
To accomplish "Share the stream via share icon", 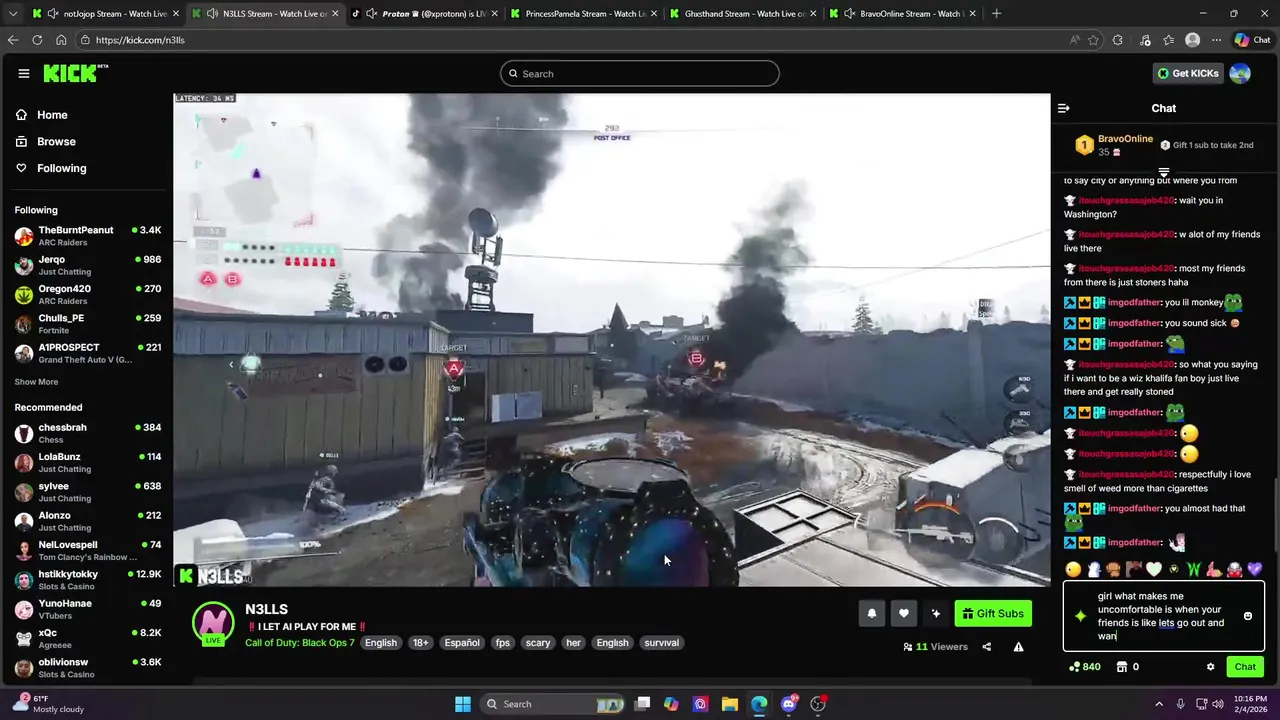I will pos(986,647).
